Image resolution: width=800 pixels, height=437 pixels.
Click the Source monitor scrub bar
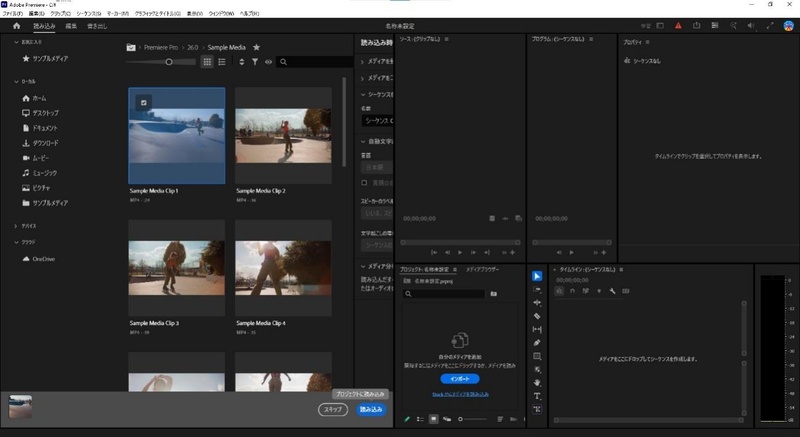(460, 242)
